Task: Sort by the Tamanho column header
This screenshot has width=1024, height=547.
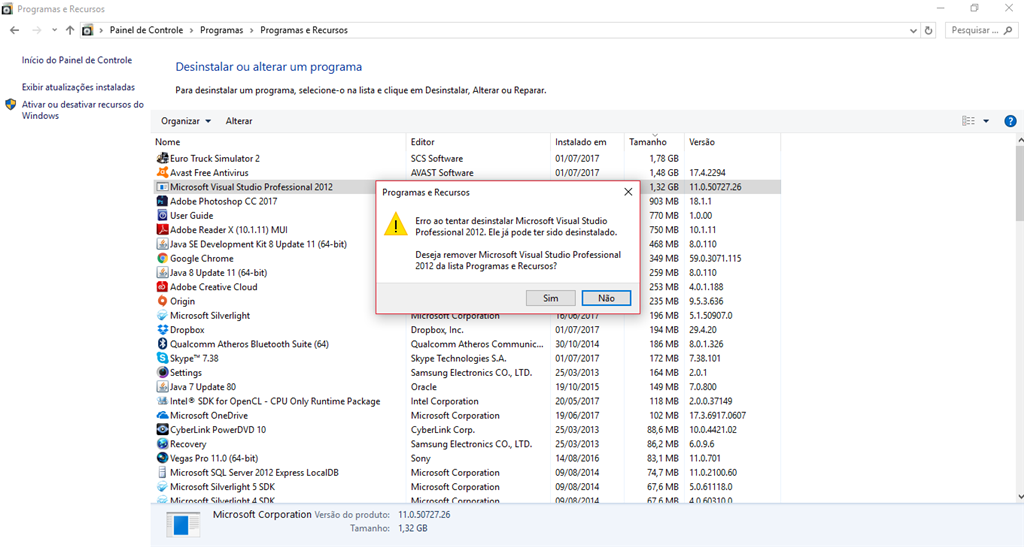Action: [x=654, y=142]
